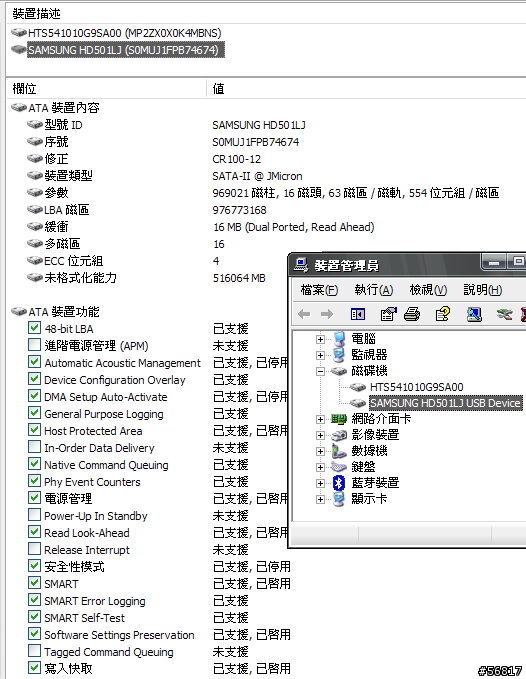Click the value SATA-II @ JMicron

click(x=257, y=176)
